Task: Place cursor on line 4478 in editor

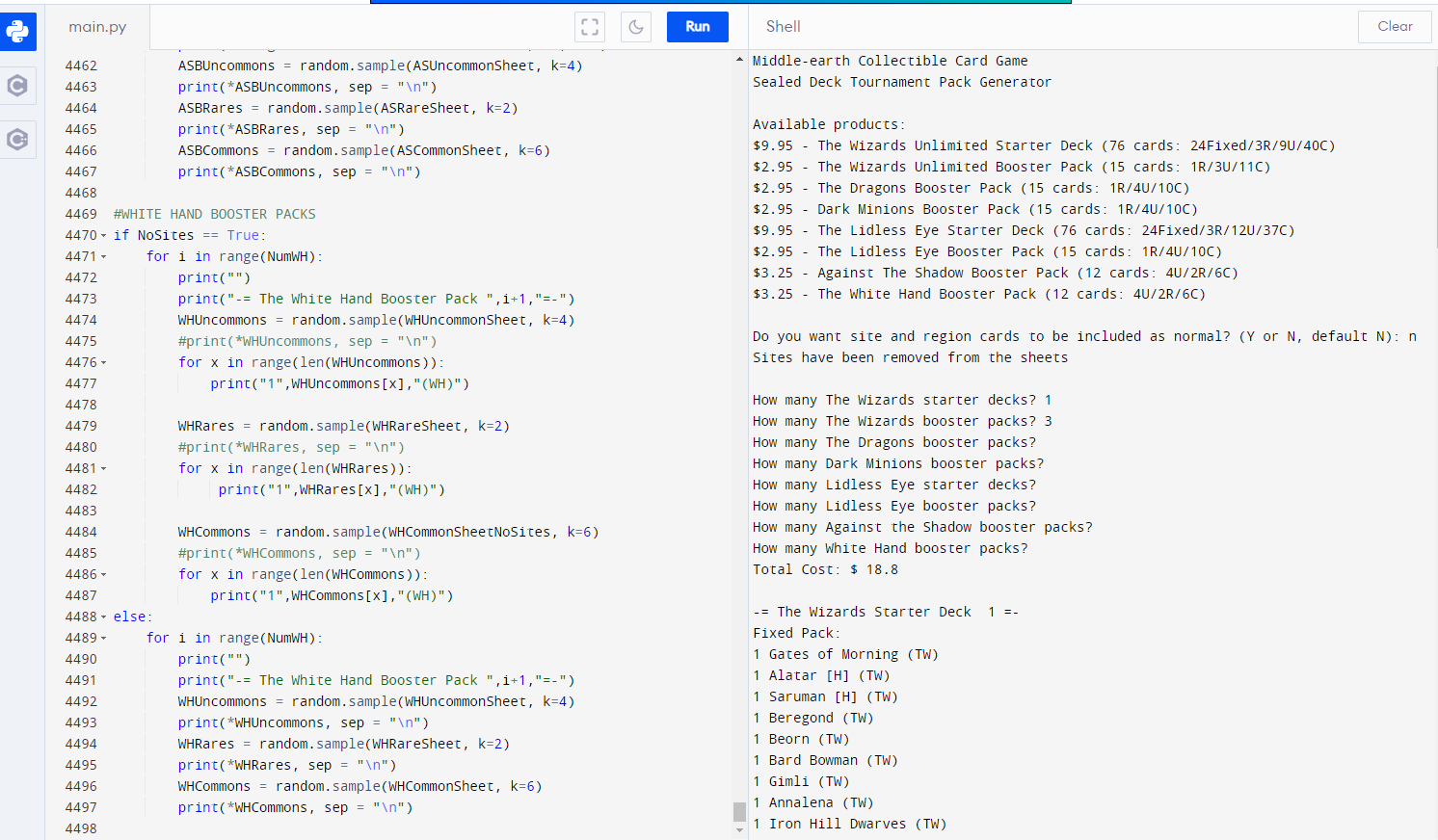Action: [386, 405]
